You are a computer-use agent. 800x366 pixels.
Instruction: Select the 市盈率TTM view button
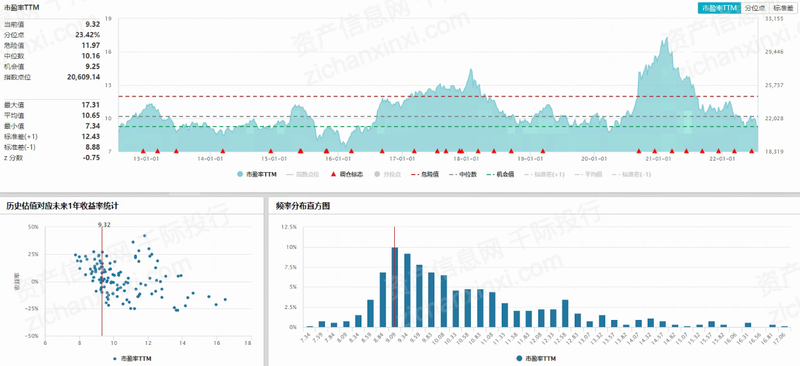(719, 8)
